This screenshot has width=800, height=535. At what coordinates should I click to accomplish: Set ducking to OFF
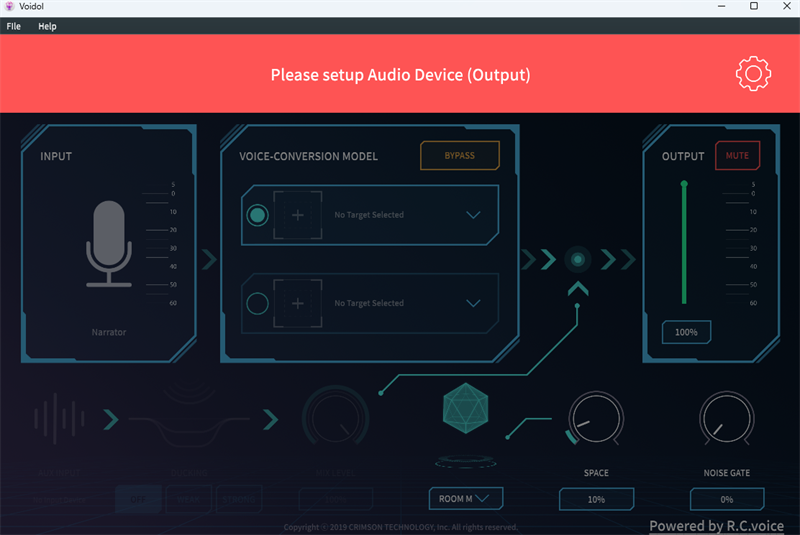(x=138, y=499)
